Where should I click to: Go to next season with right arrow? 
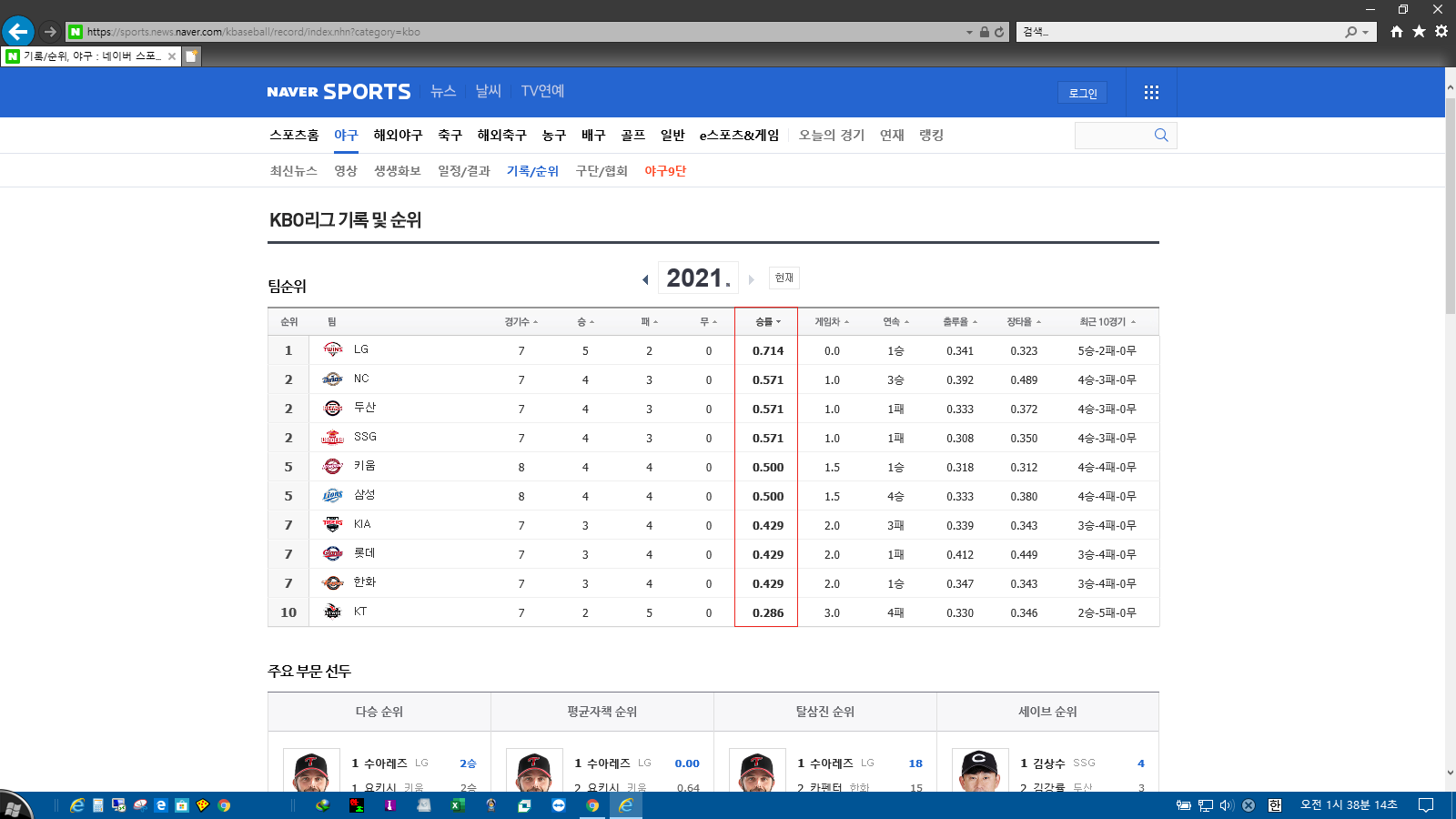752,279
